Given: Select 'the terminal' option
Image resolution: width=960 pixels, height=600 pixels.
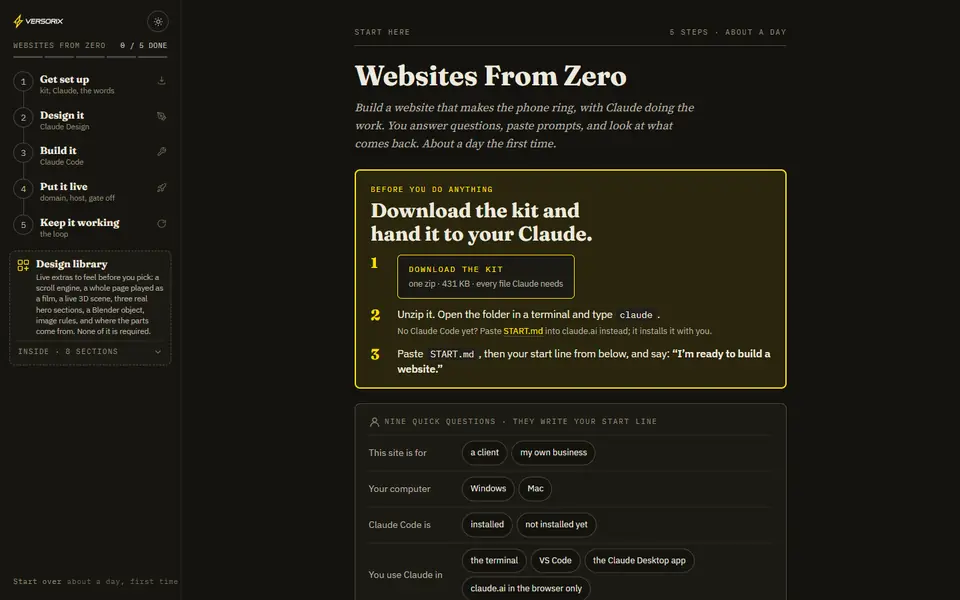Looking at the screenshot, I should [494, 560].
